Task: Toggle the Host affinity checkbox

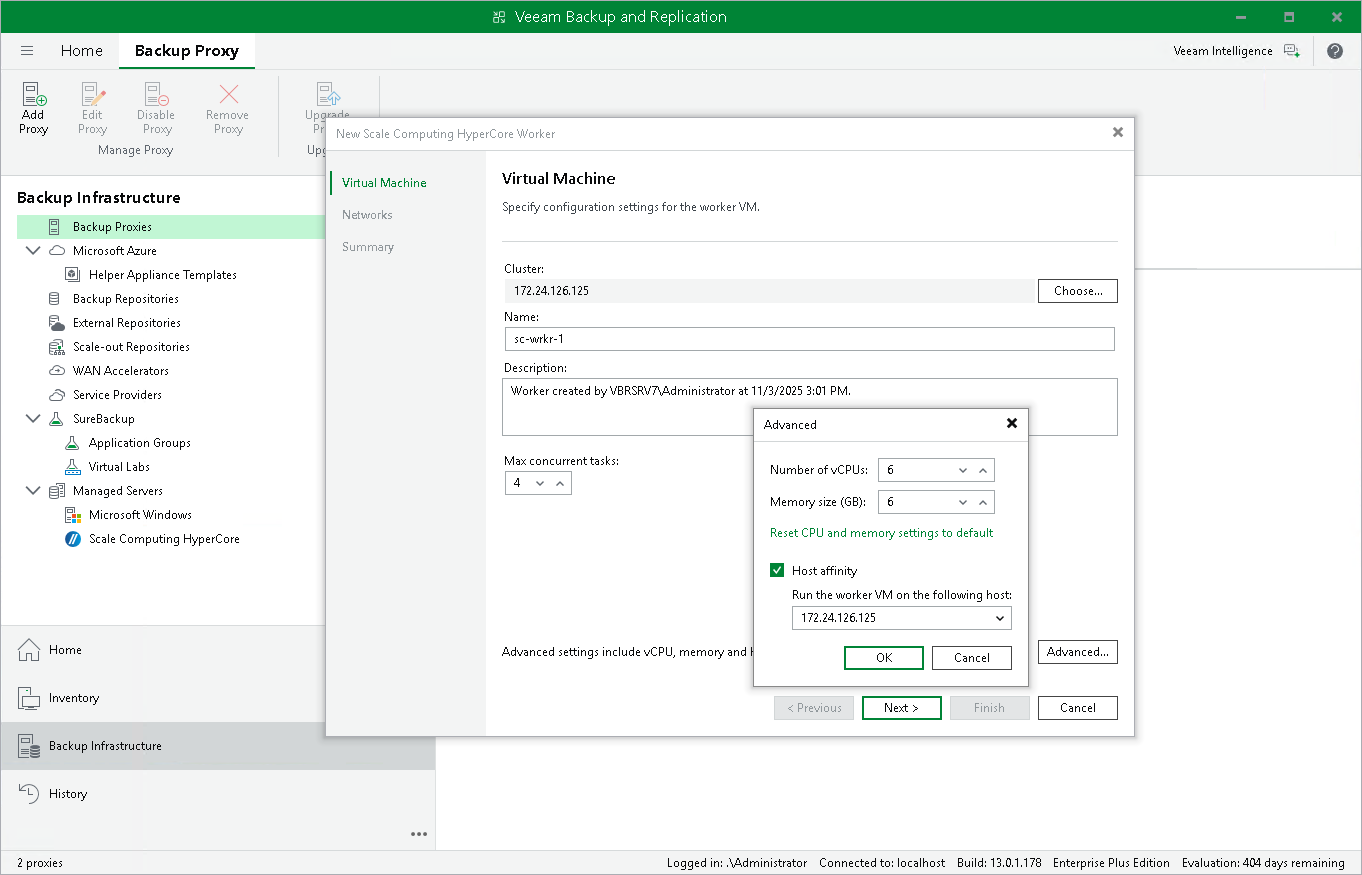Action: coord(777,571)
